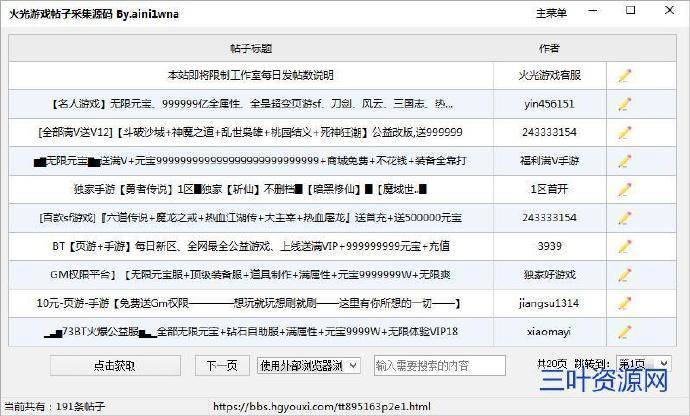Click author cell 1区首开
This screenshot has height=416, width=690.
[550, 189]
